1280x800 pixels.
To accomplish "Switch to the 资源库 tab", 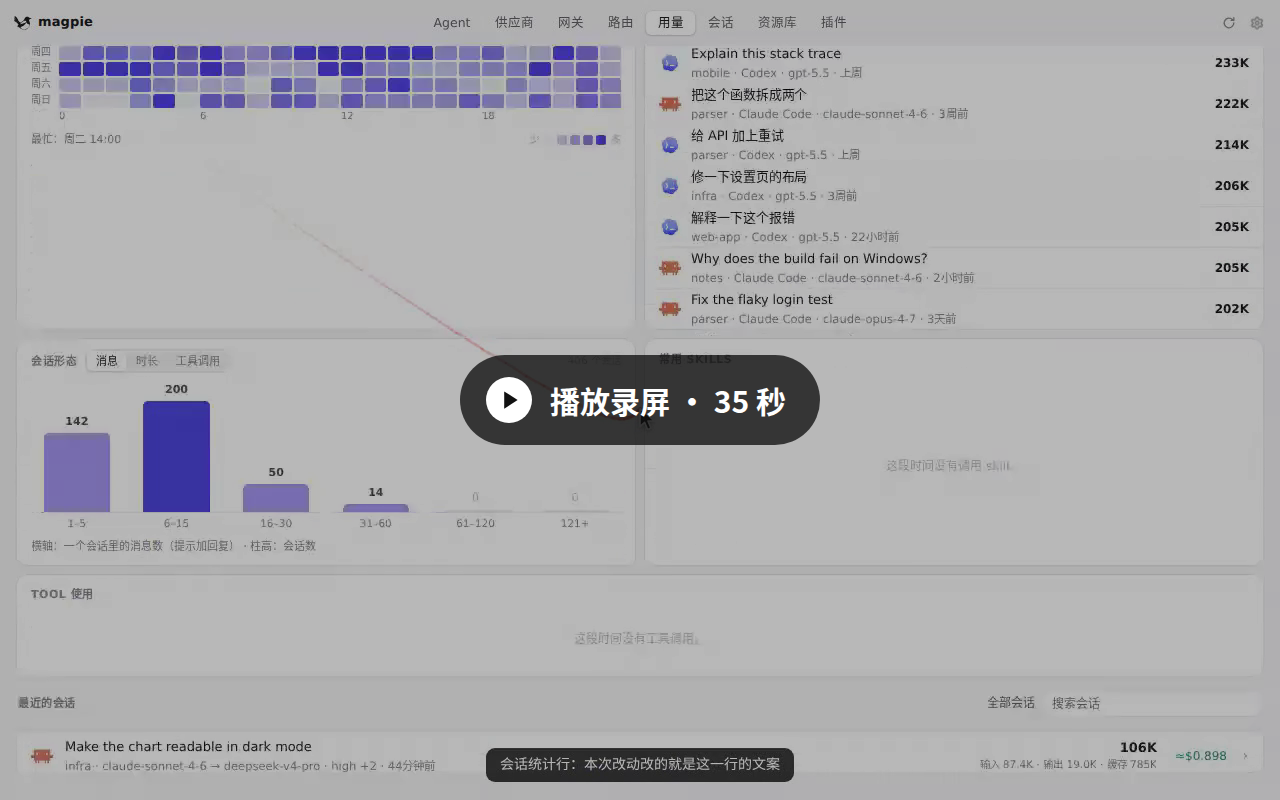I will 777,22.
